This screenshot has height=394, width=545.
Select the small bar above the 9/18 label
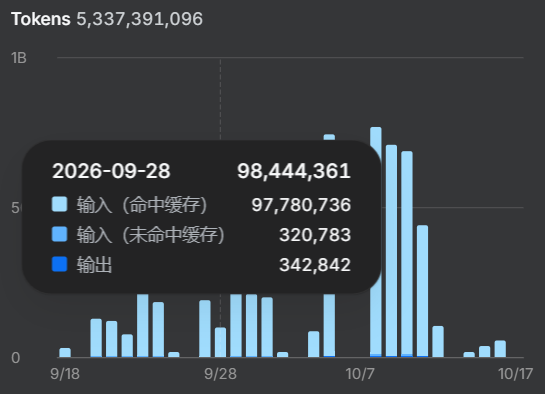(65, 353)
